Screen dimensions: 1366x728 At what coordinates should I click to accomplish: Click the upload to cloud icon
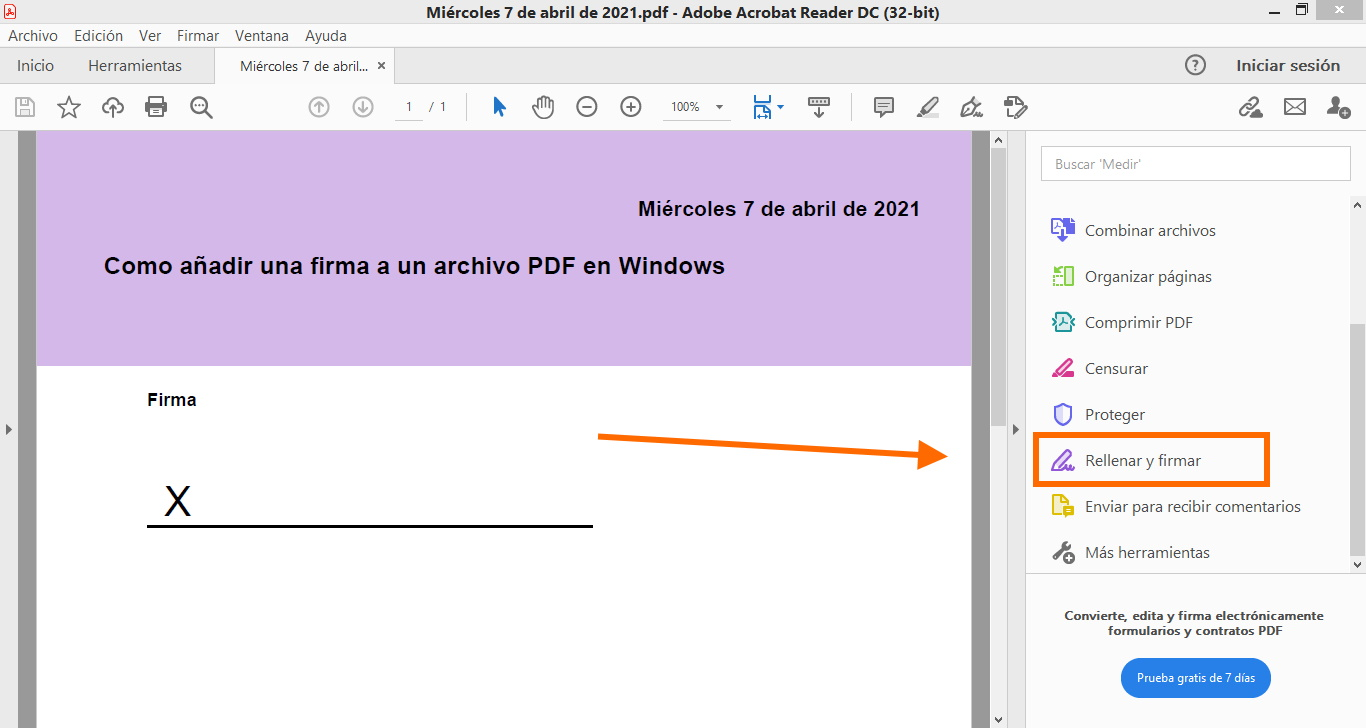113,107
